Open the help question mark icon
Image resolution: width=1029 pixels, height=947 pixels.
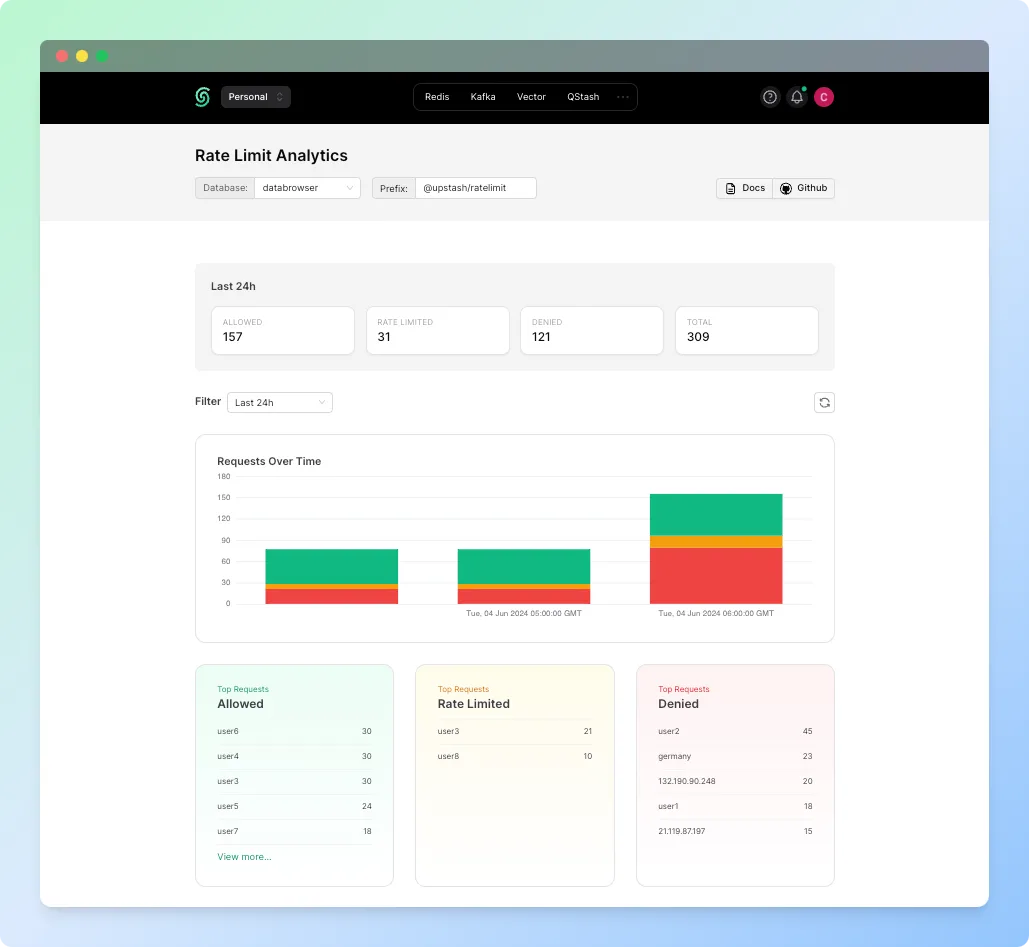coord(770,97)
